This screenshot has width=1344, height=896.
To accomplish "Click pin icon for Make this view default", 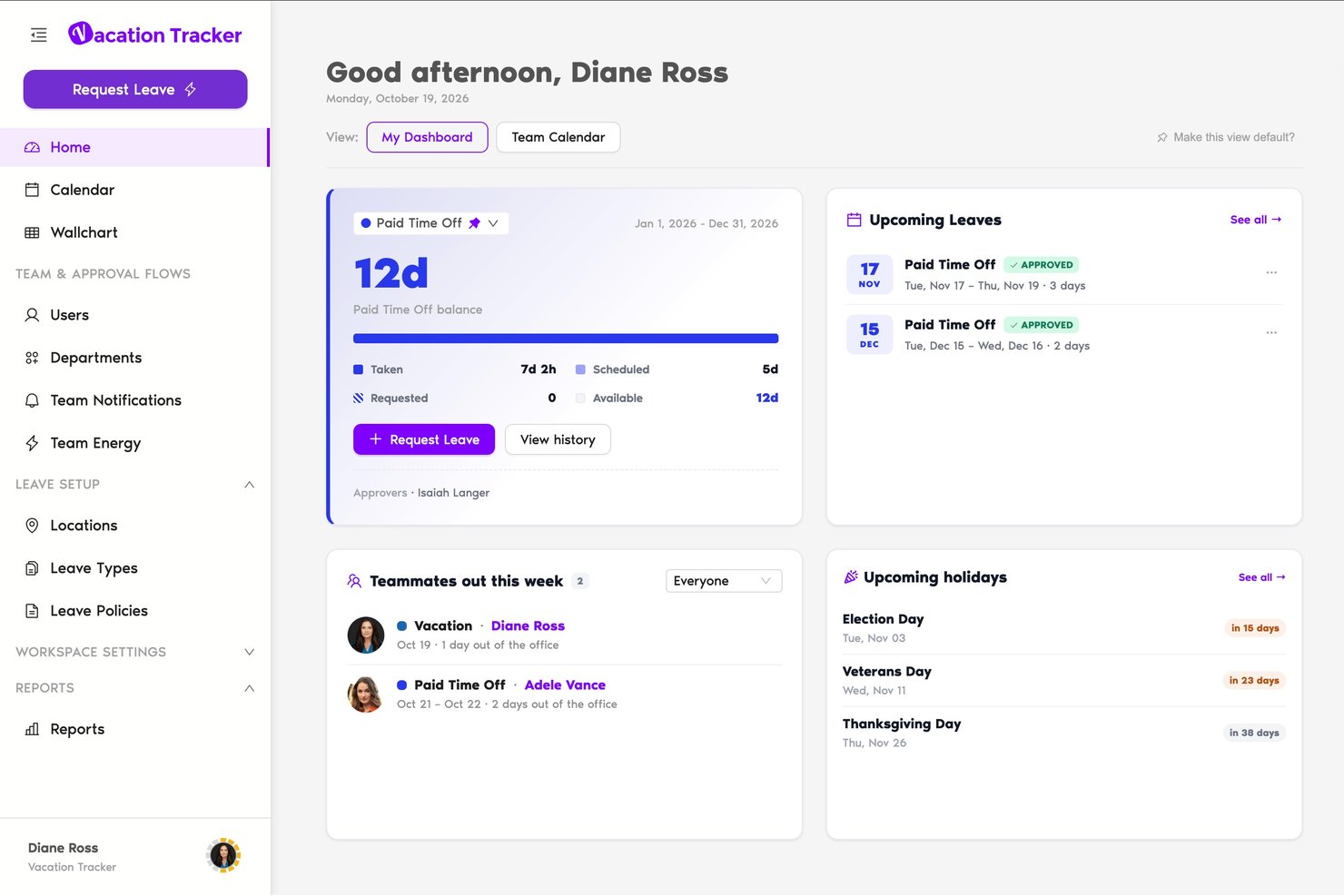I will [x=1162, y=137].
